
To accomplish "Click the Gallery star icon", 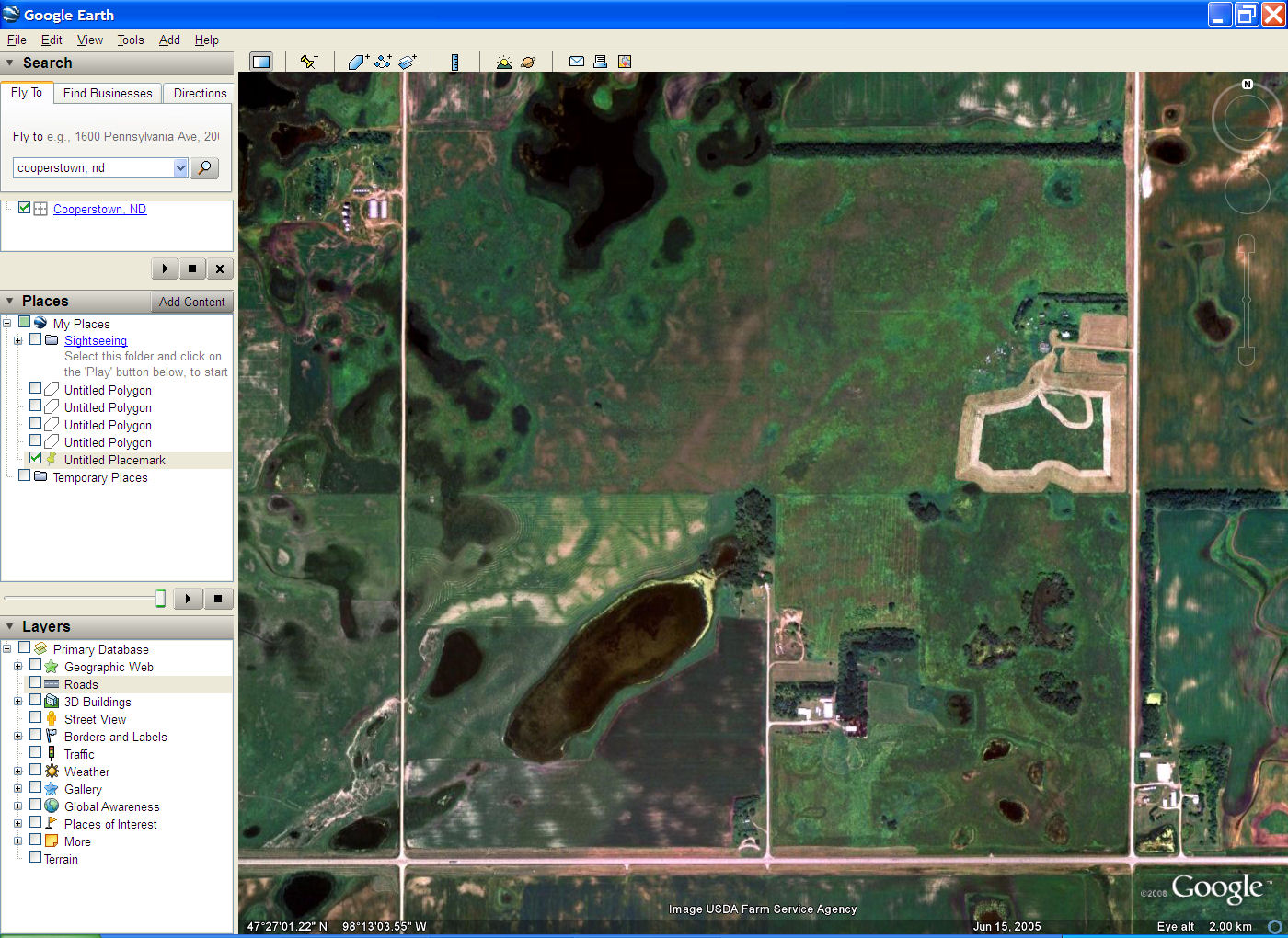I will [52, 789].
